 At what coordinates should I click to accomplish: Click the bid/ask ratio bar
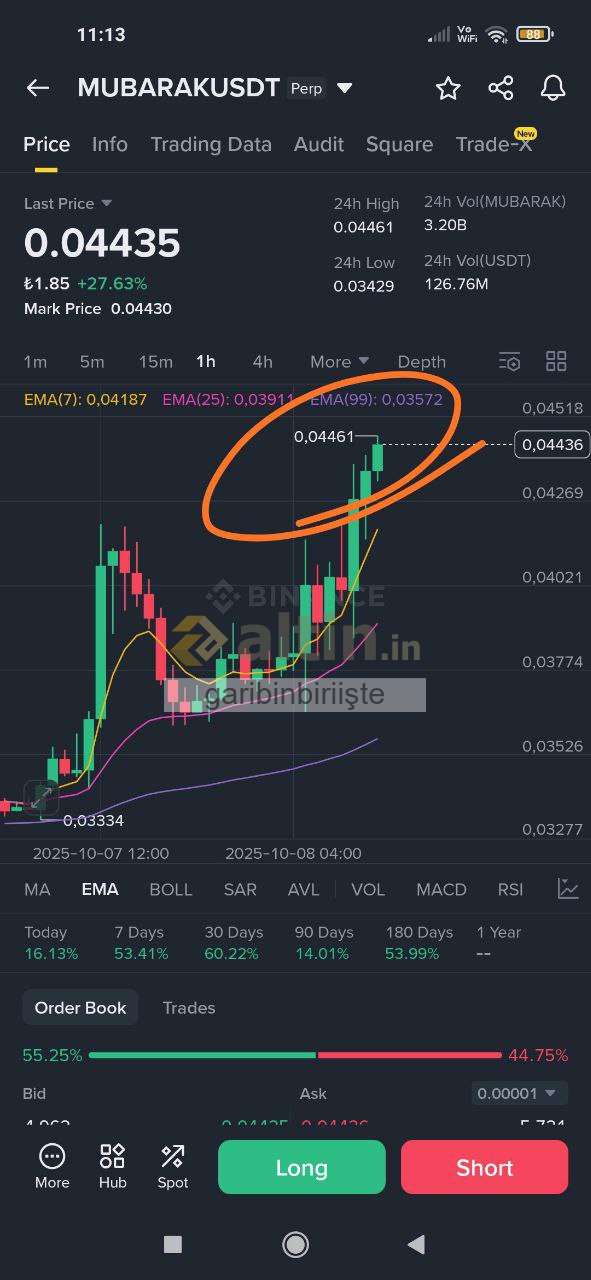pos(295,1055)
